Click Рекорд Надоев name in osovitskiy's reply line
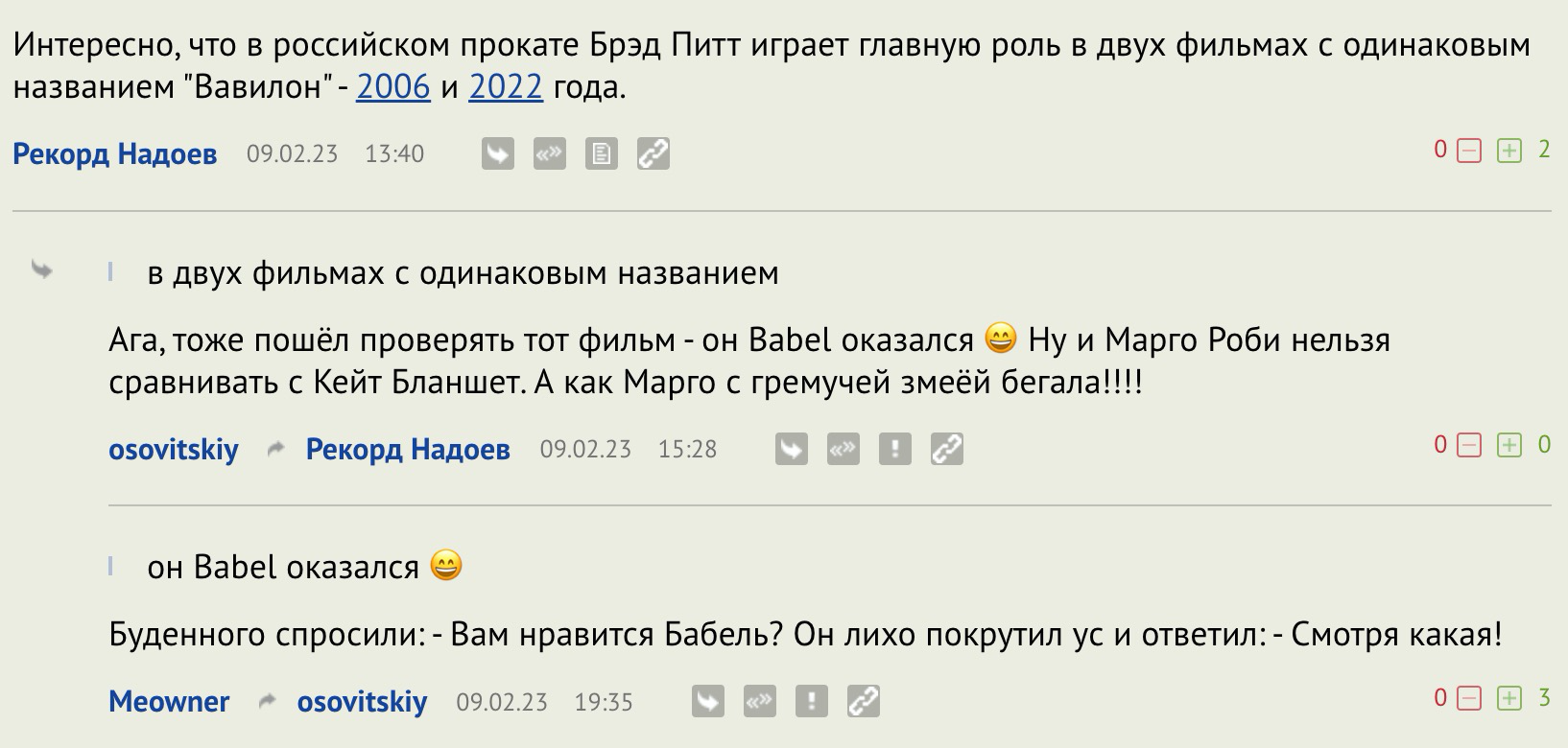 (x=408, y=449)
